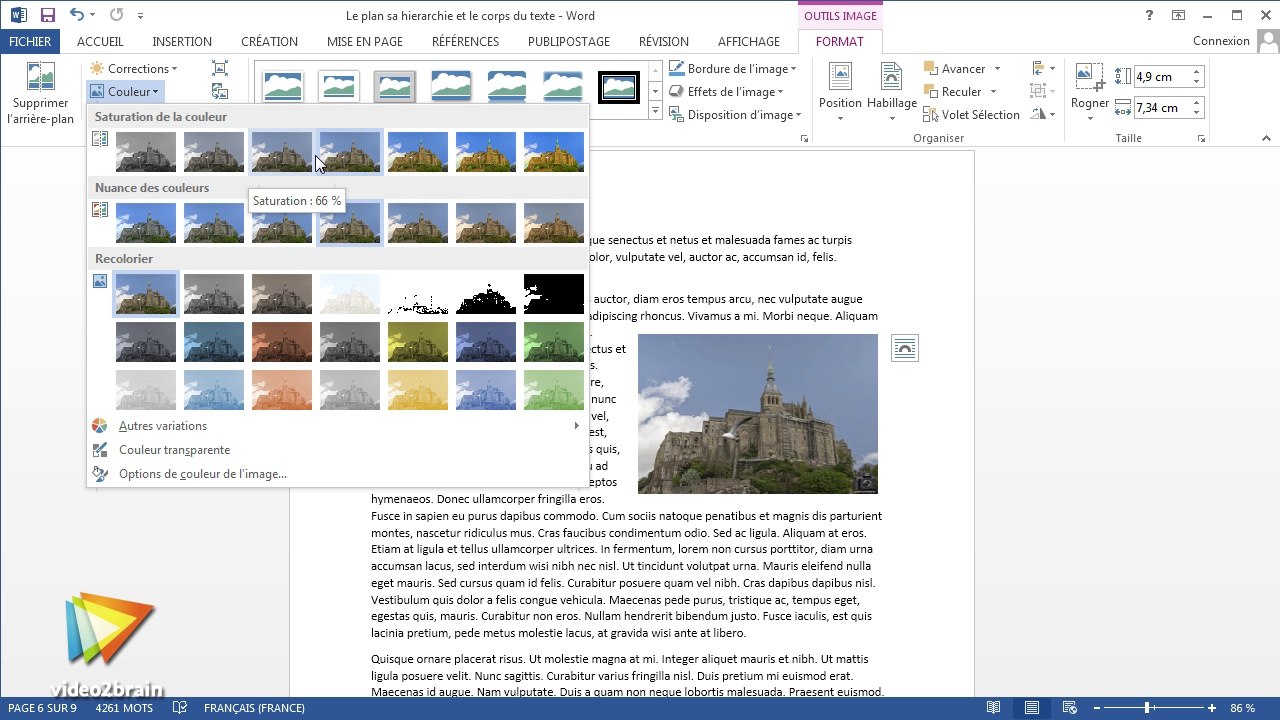This screenshot has height=720, width=1280.
Task: Open the Reculer dropdown arrow
Action: (x=993, y=92)
